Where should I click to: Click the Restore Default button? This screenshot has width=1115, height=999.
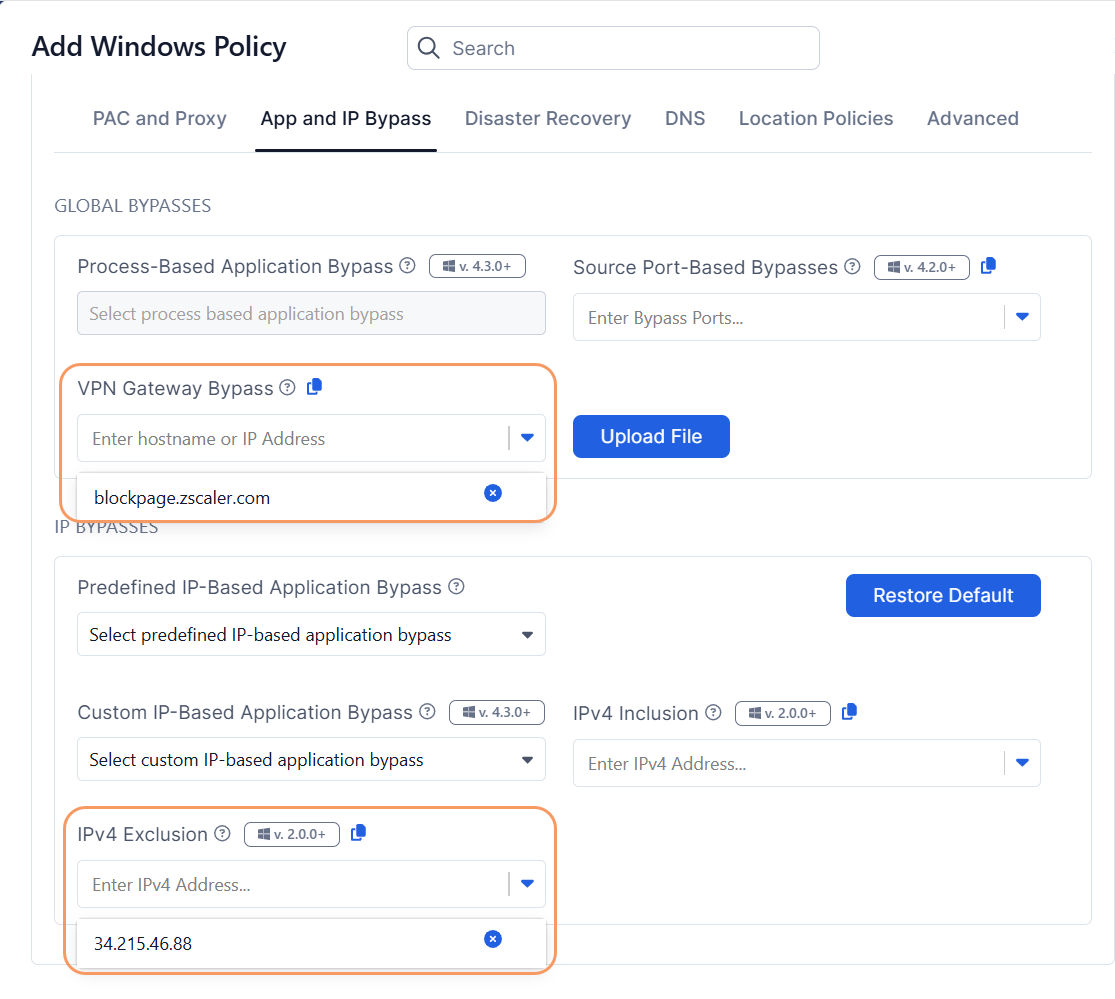tap(943, 595)
